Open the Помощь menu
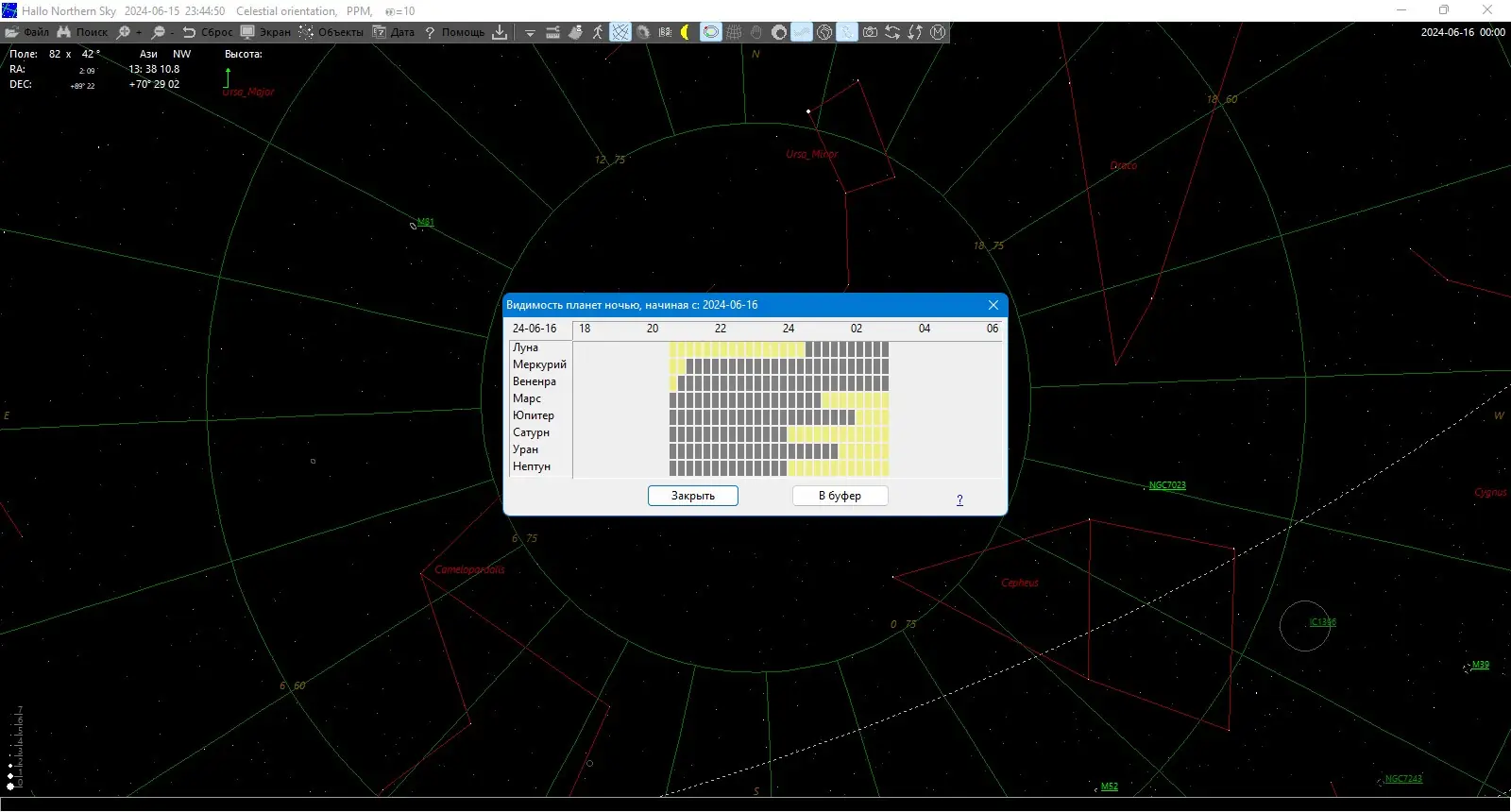Screen dimensions: 1511x812 454,32
